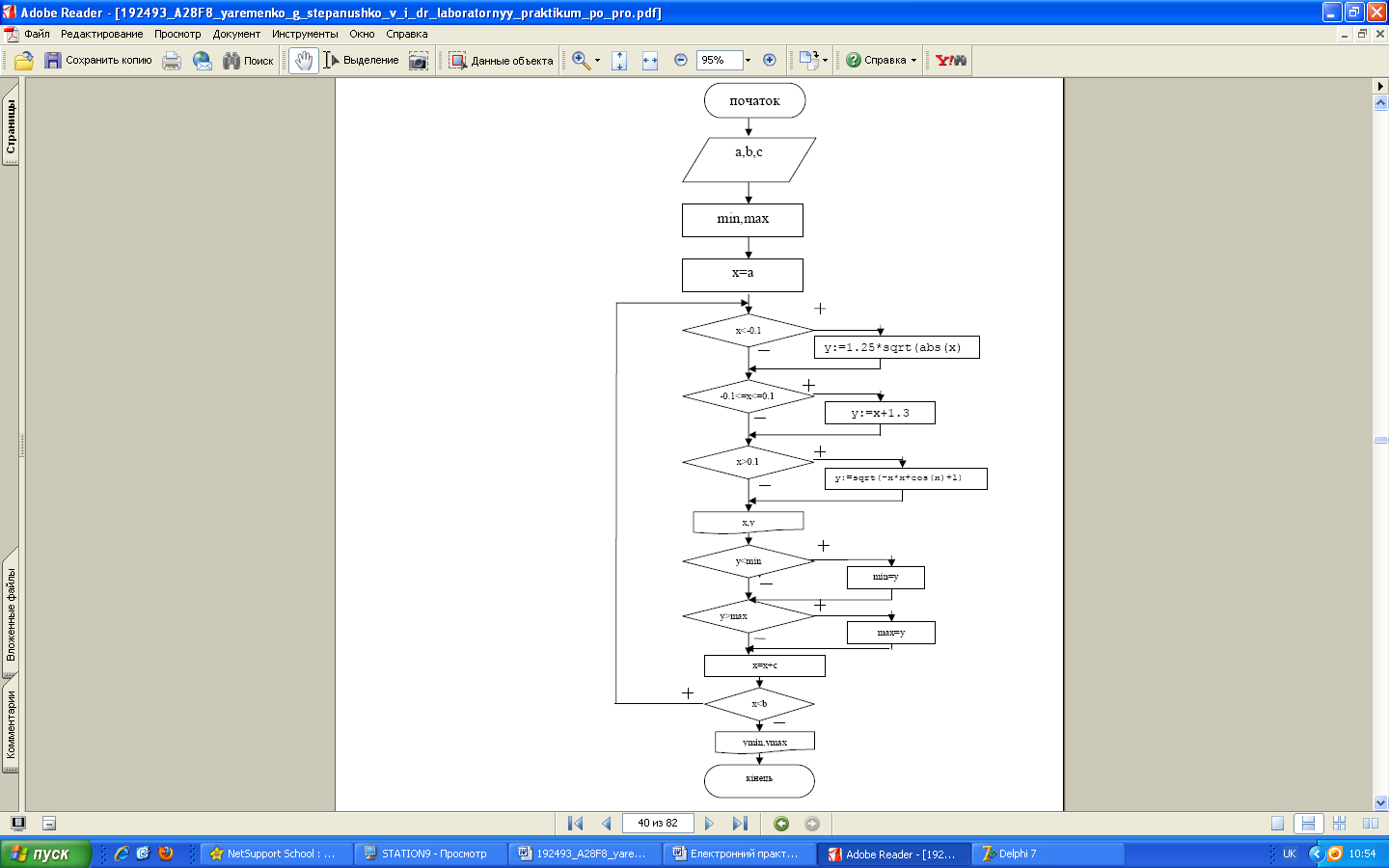Open the Документ menu
Viewport: 1389px width, 868px height.
pyautogui.click(x=236, y=34)
